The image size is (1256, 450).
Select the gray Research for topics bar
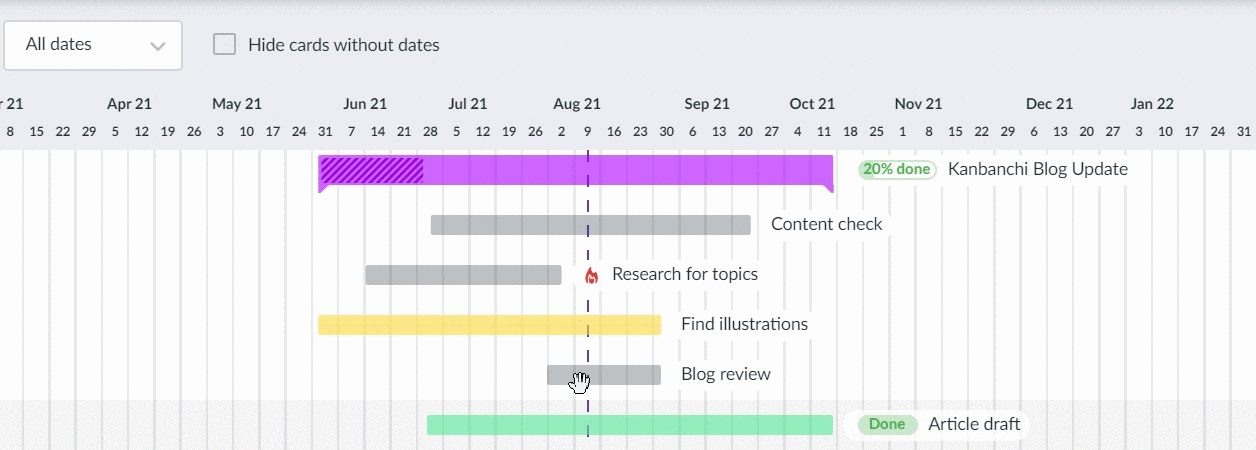tap(463, 275)
